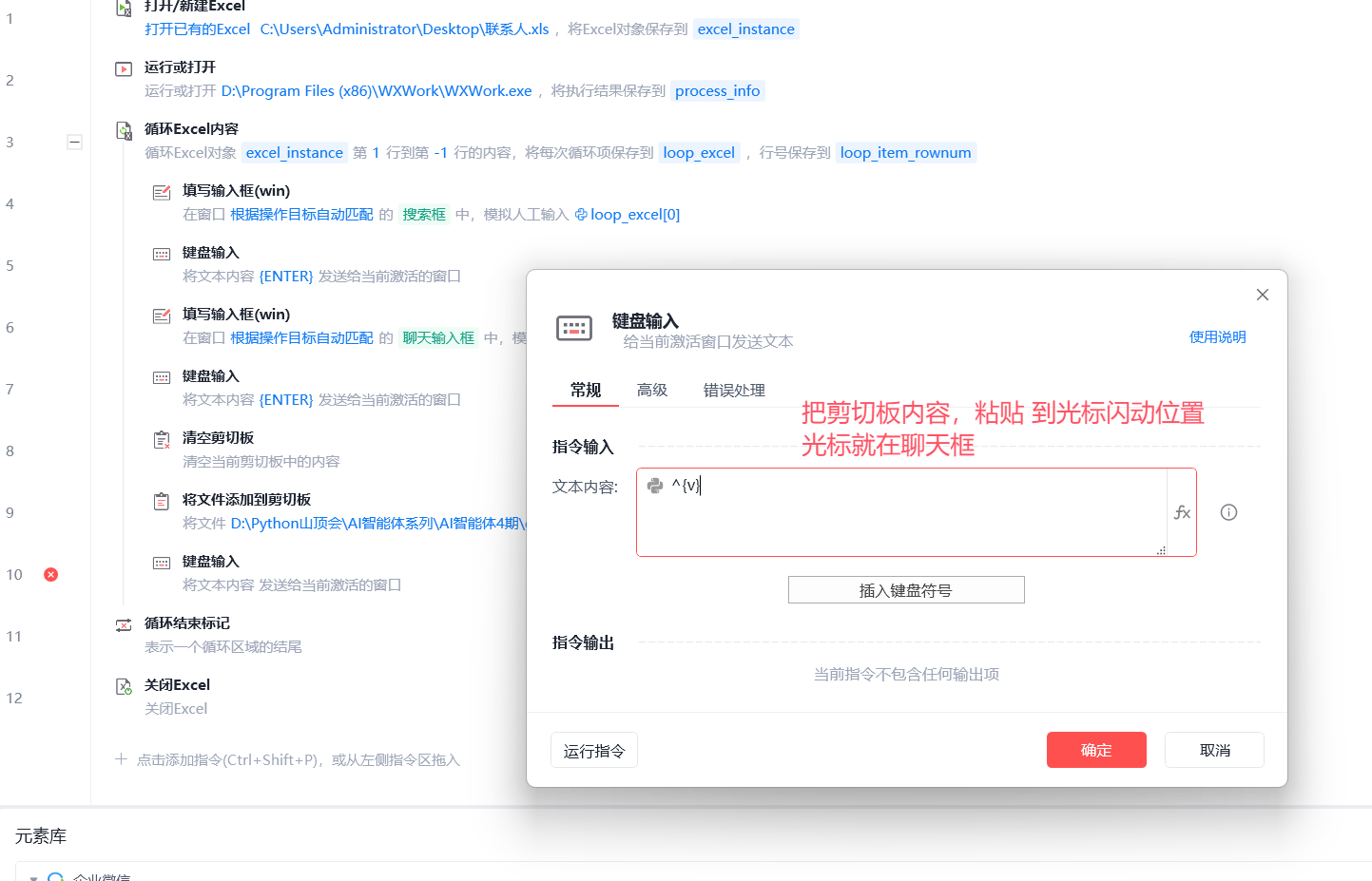The height and width of the screenshot is (881, 1372).
Task: Select the 循环结束标记 step title
Action: (187, 622)
